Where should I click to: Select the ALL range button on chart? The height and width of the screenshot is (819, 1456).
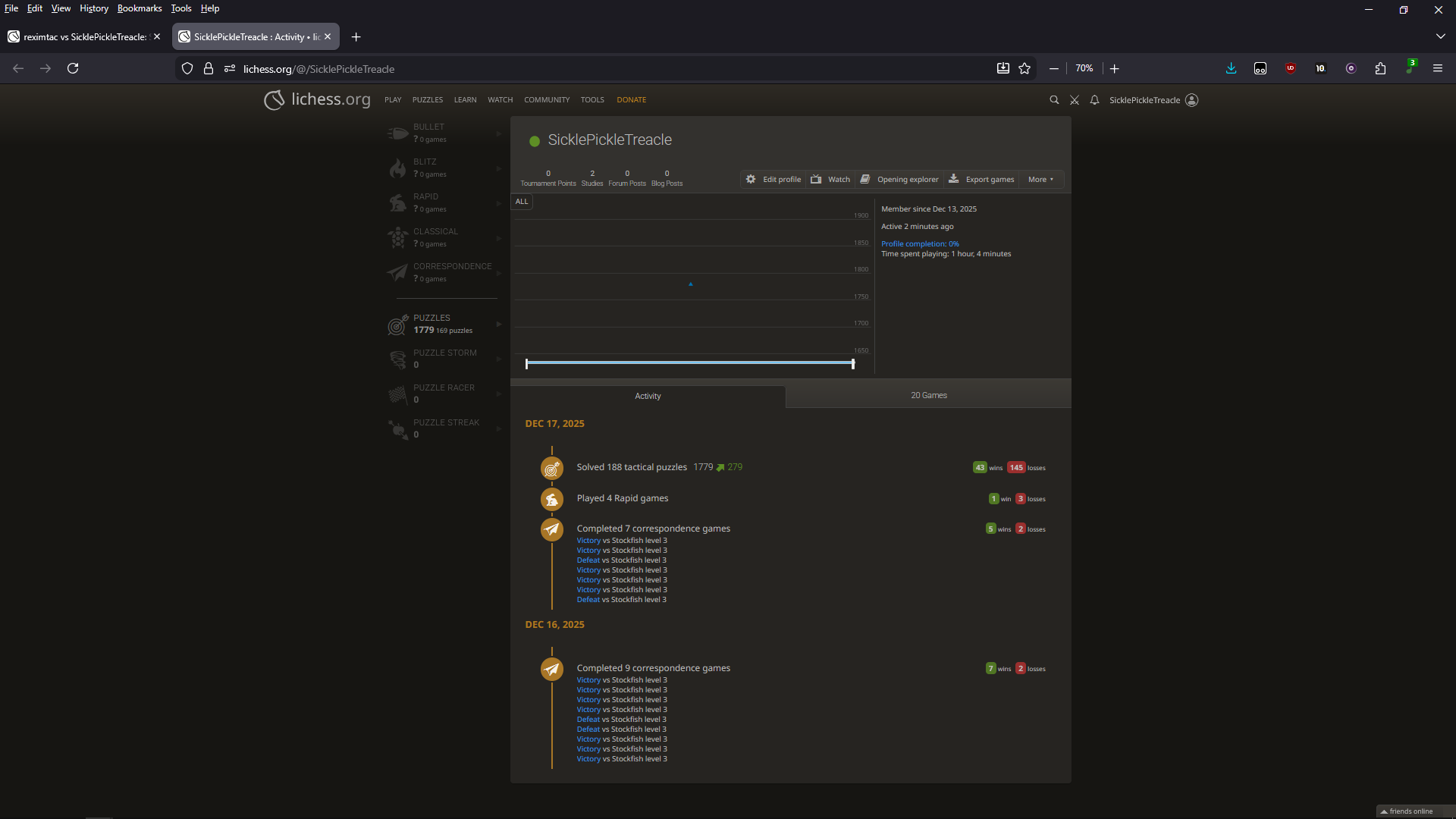click(x=522, y=202)
